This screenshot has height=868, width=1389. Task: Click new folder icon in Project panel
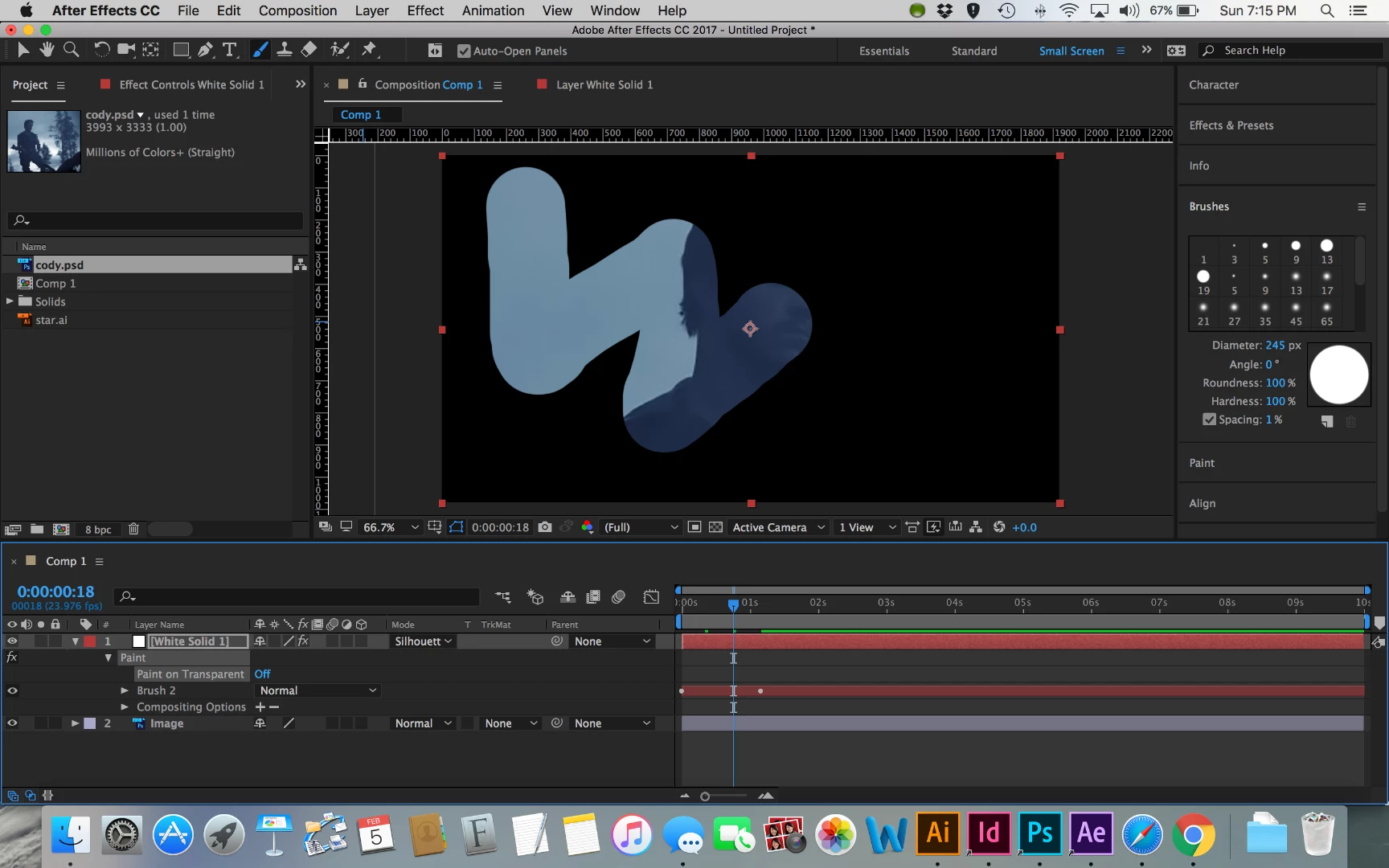pos(37,529)
